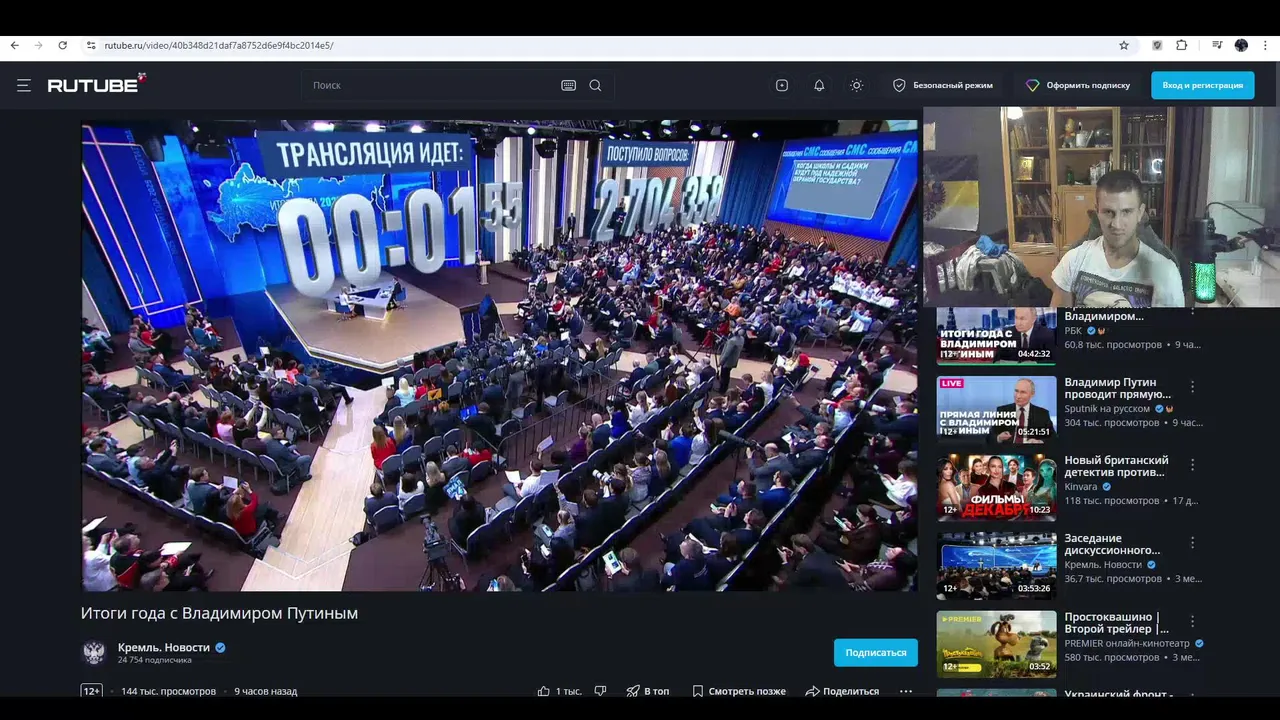Open the on-screen keyboard in search

(x=568, y=85)
